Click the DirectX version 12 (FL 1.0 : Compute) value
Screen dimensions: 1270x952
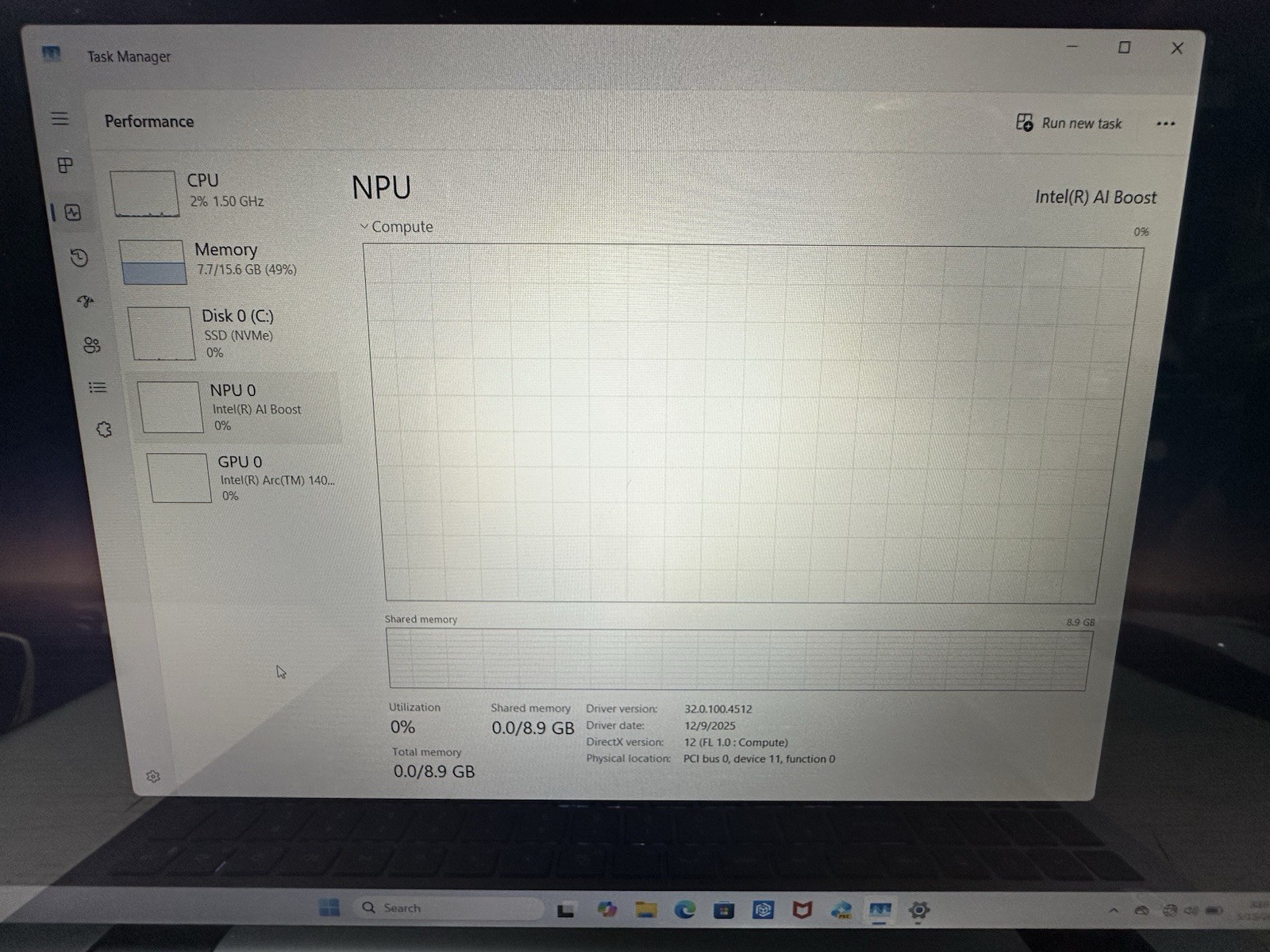click(736, 743)
